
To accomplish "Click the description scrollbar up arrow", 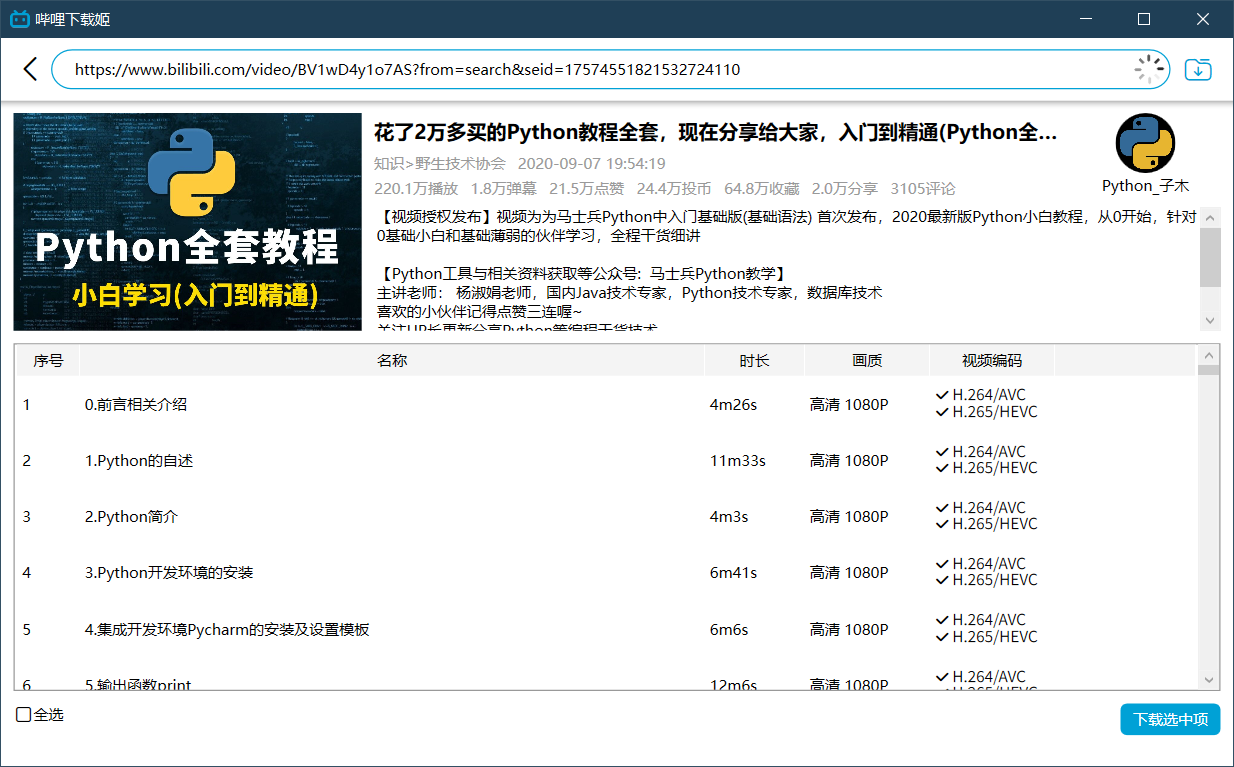I will (x=1210, y=217).
